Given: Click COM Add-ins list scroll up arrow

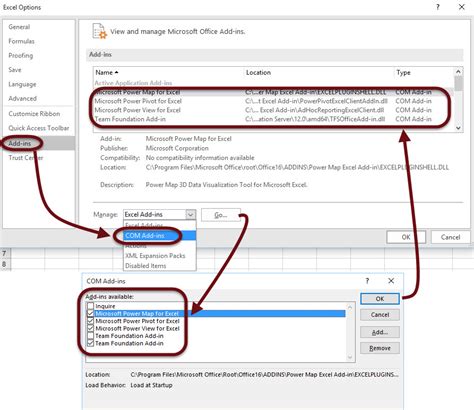Looking at the screenshot, I should click(x=350, y=307).
